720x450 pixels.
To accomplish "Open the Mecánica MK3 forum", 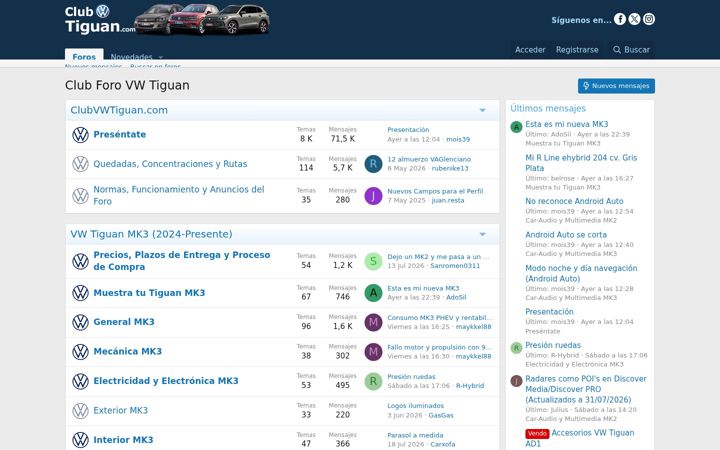I will point(128,351).
